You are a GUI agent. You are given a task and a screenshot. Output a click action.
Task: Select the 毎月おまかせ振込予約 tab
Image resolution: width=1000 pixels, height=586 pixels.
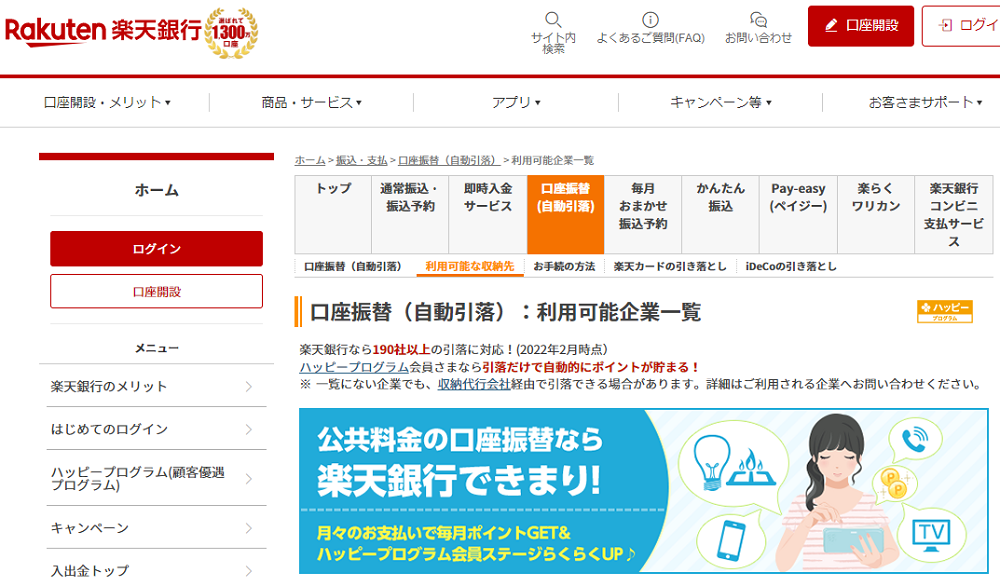point(643,214)
